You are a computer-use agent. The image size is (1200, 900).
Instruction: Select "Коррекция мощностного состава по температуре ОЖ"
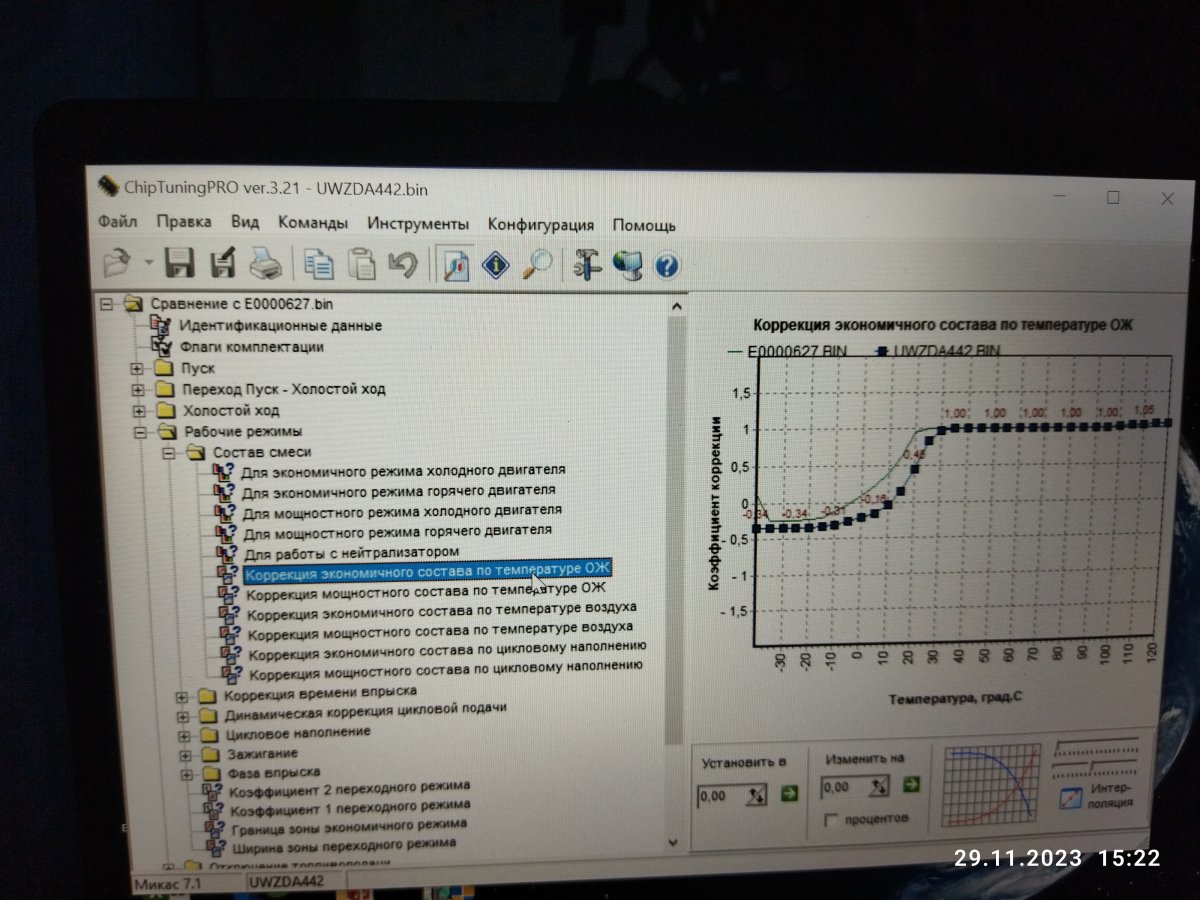click(426, 592)
